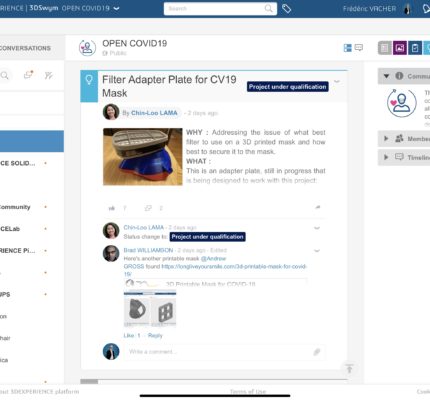This screenshot has width=430, height=400.
Task: Open the Terms of Use footer link
Action: click(x=248, y=392)
